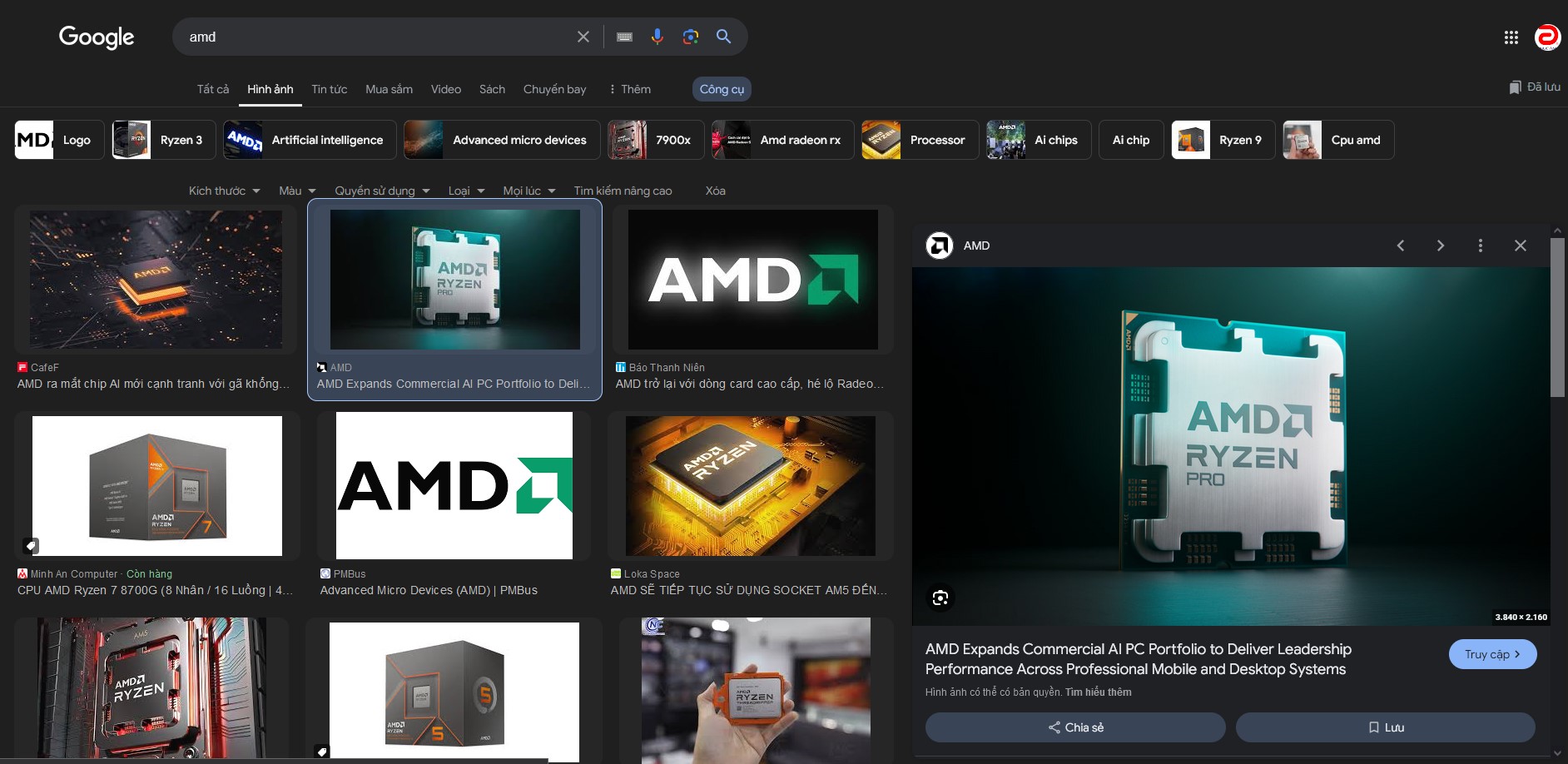
Task: Click the preview panel vertical scrollbar
Action: pos(1557,316)
